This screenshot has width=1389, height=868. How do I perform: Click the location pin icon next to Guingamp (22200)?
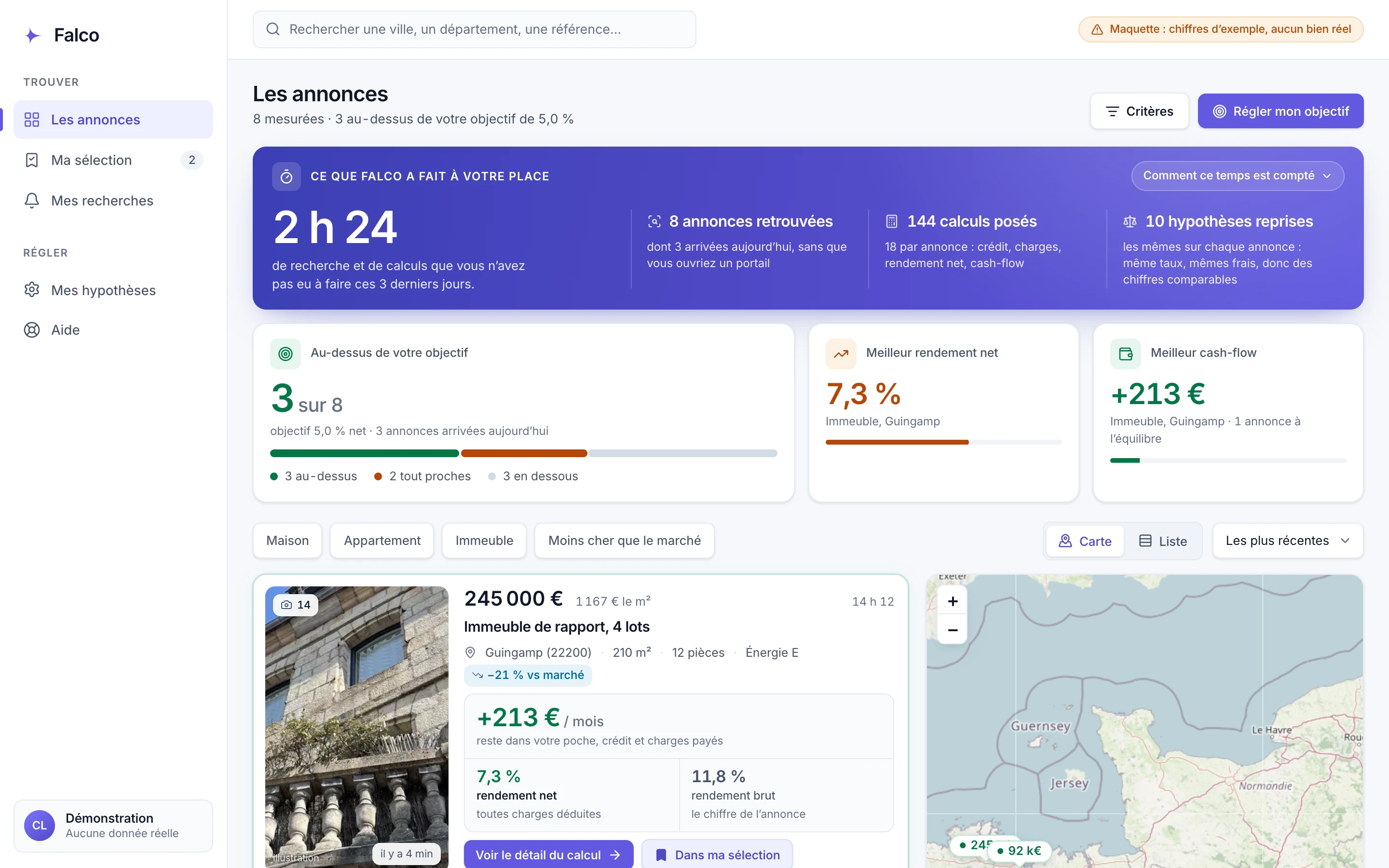pos(470,653)
